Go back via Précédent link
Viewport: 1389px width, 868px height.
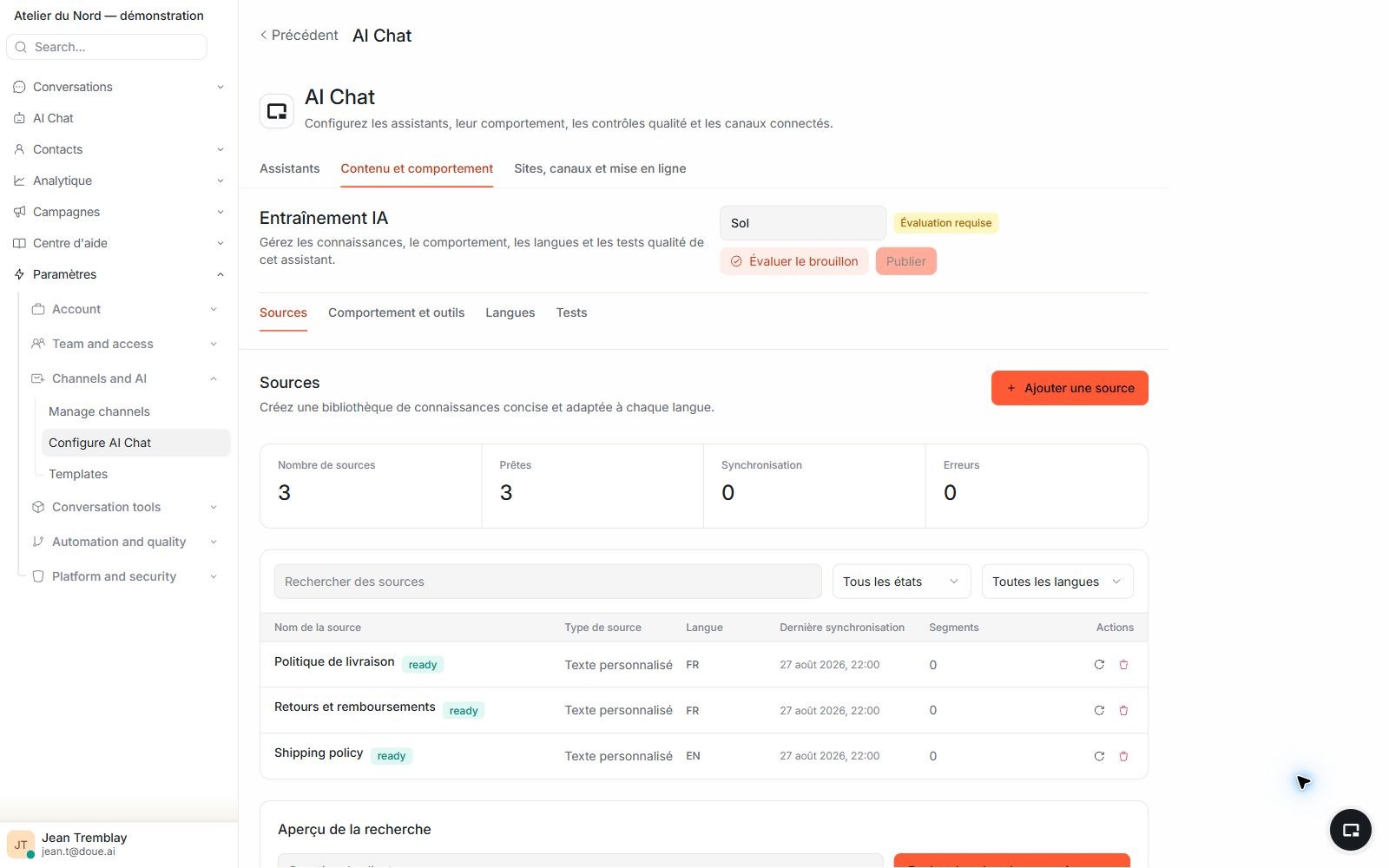[299, 35]
